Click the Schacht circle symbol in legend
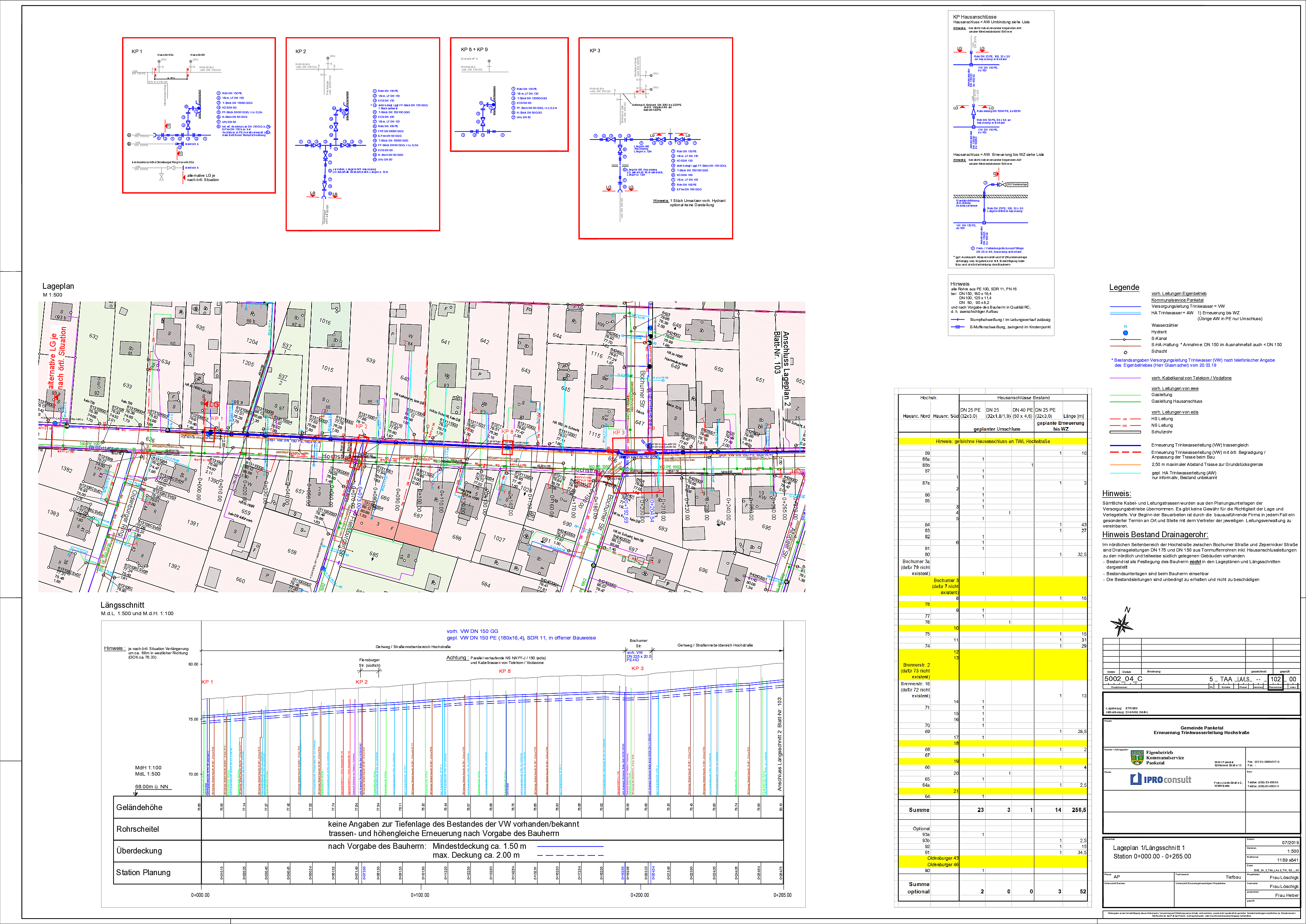1306x924 pixels. (1125, 352)
